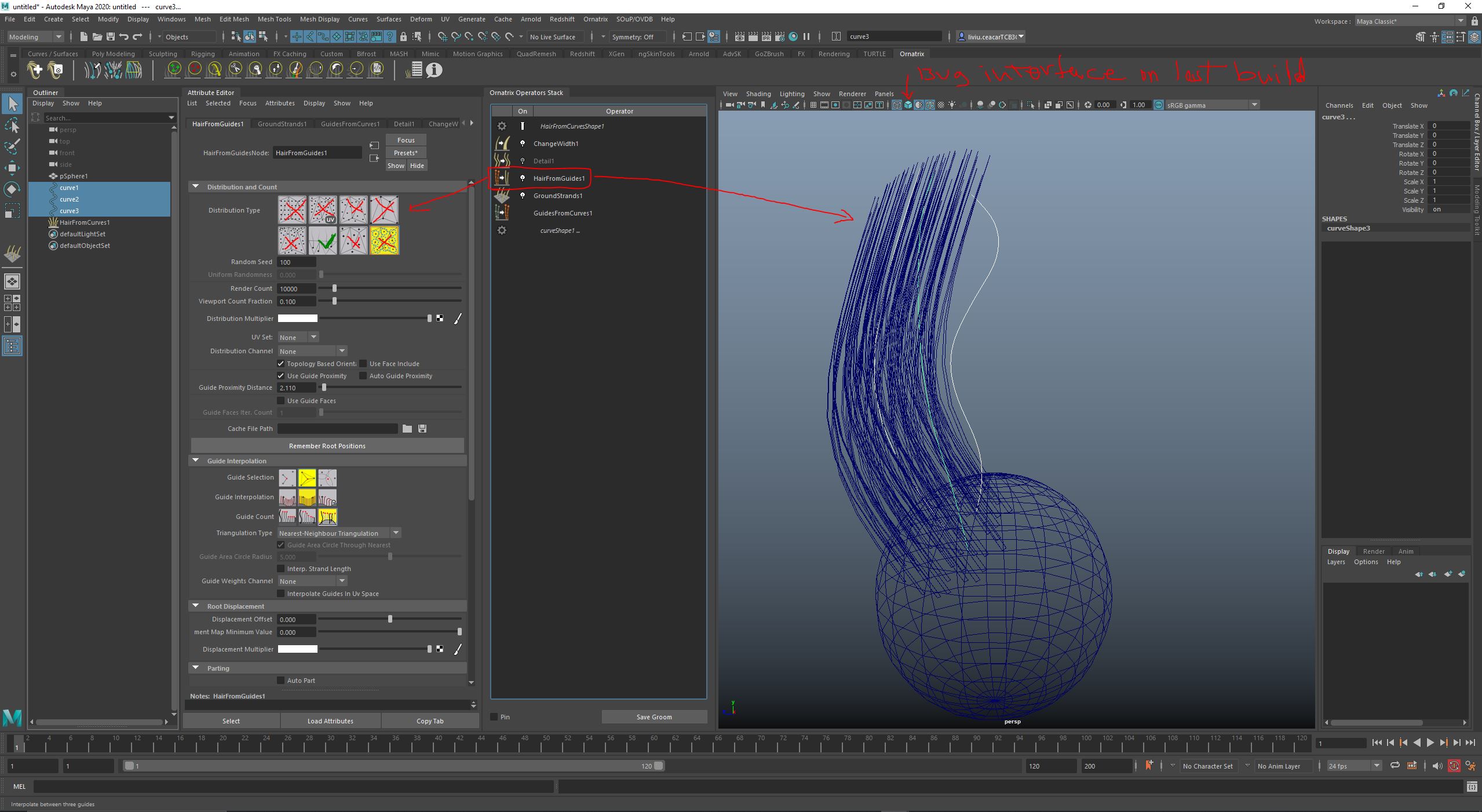This screenshot has width=1482, height=812.
Task: Select the Paint Selection tool in toolbox
Action: point(12,146)
